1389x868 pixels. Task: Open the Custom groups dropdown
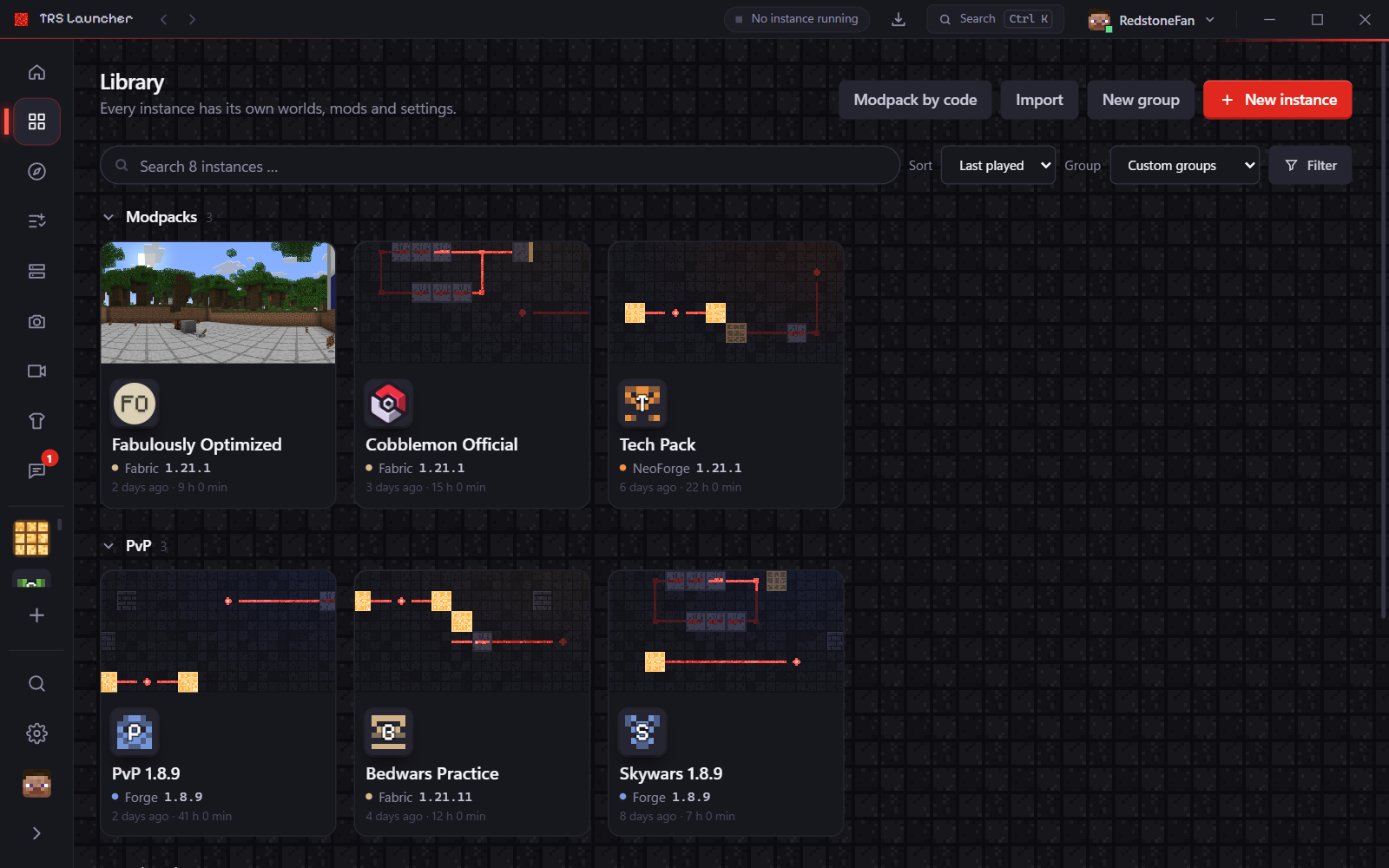point(1185,166)
